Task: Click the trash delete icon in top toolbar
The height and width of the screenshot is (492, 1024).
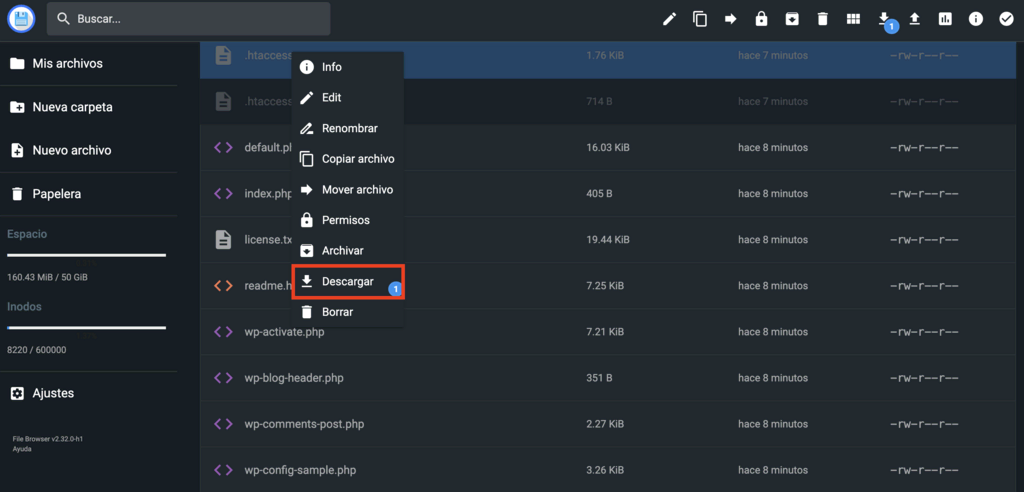Action: tap(822, 19)
